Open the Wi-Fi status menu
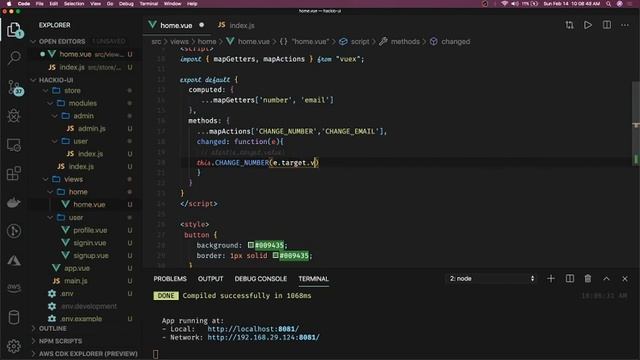Screen dimensions: 640x360 tap(505, 4)
